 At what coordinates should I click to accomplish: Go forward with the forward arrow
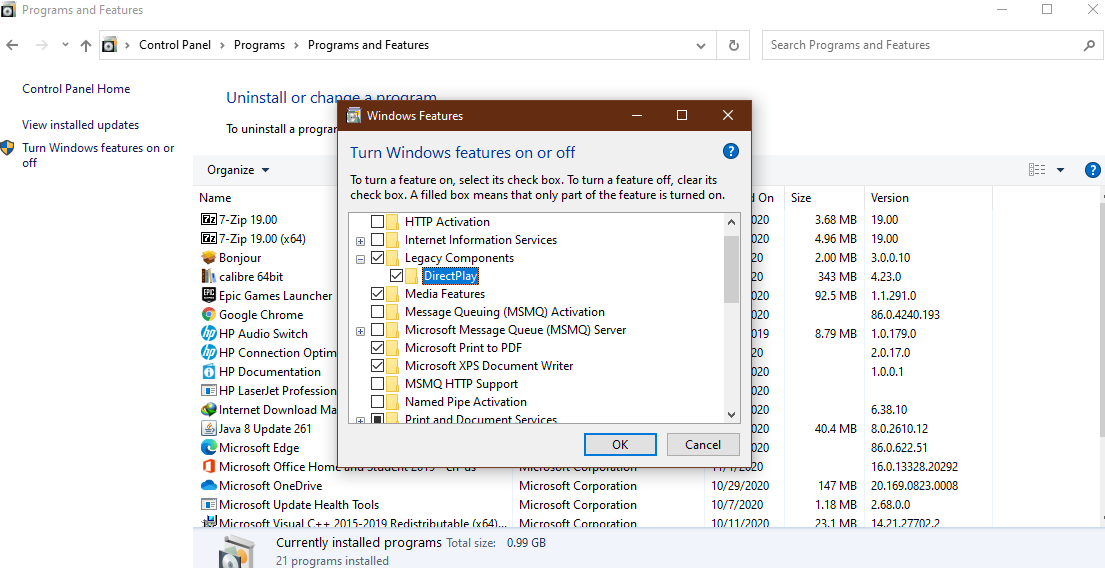(x=42, y=45)
